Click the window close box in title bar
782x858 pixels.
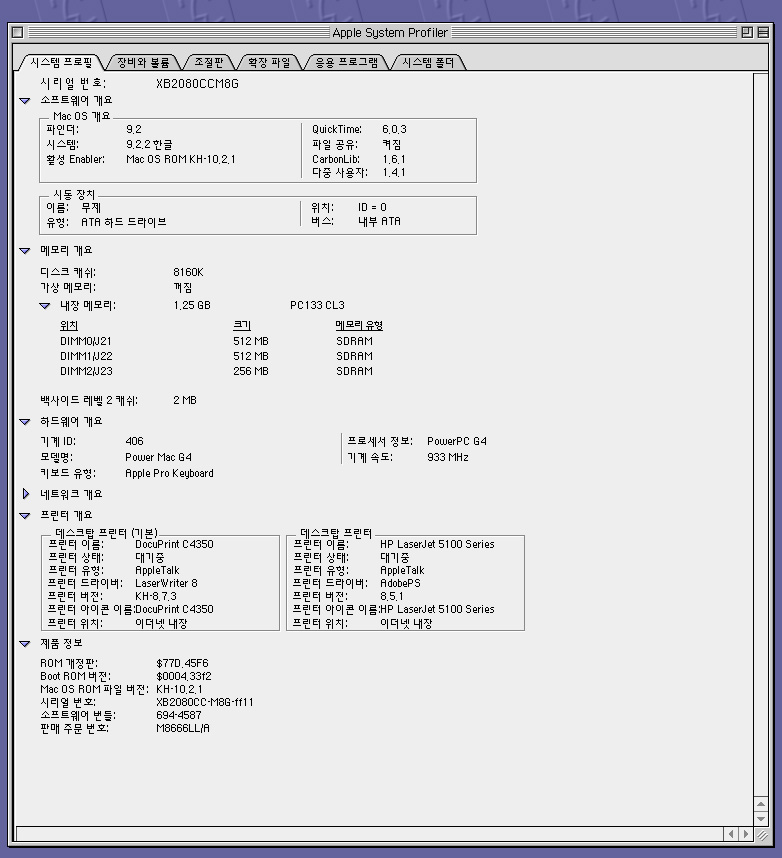coord(18,32)
